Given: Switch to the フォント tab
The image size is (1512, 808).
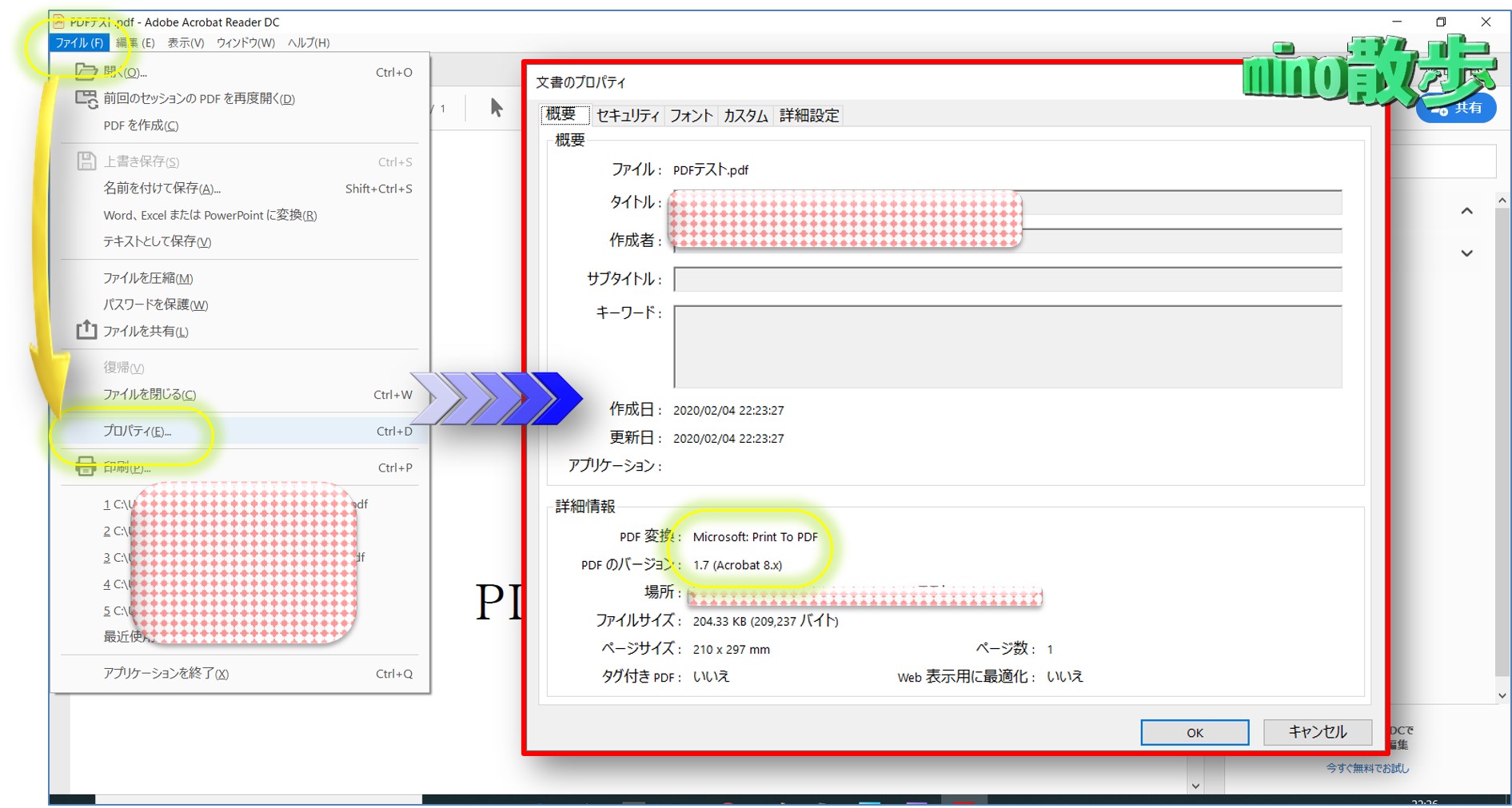Looking at the screenshot, I should pos(691,116).
